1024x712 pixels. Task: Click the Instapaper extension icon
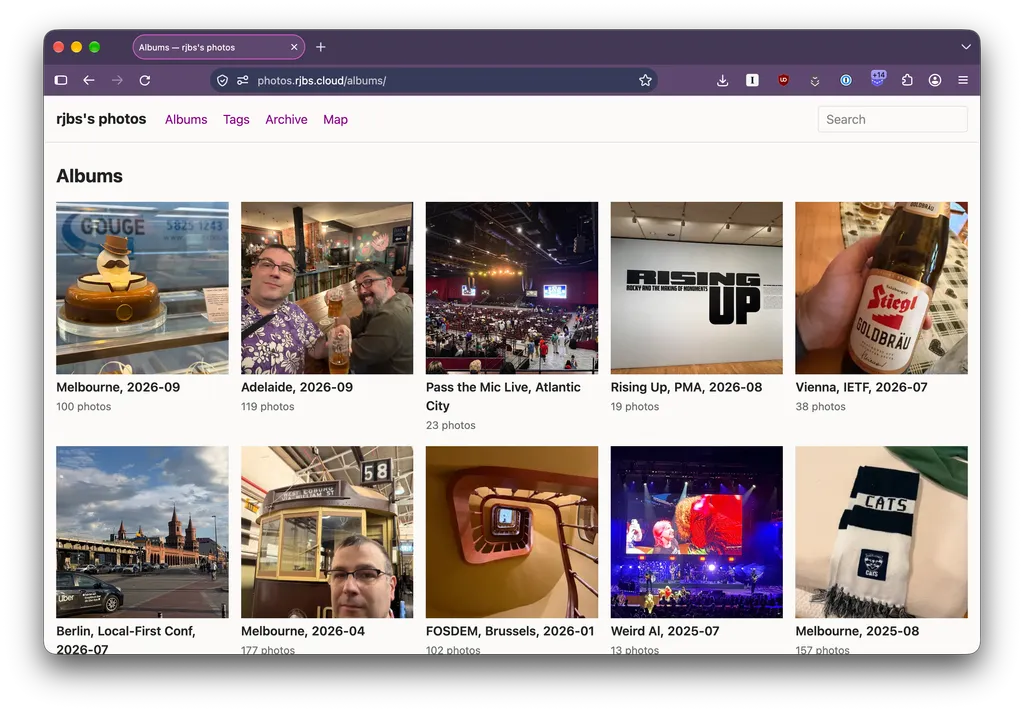pyautogui.click(x=752, y=80)
